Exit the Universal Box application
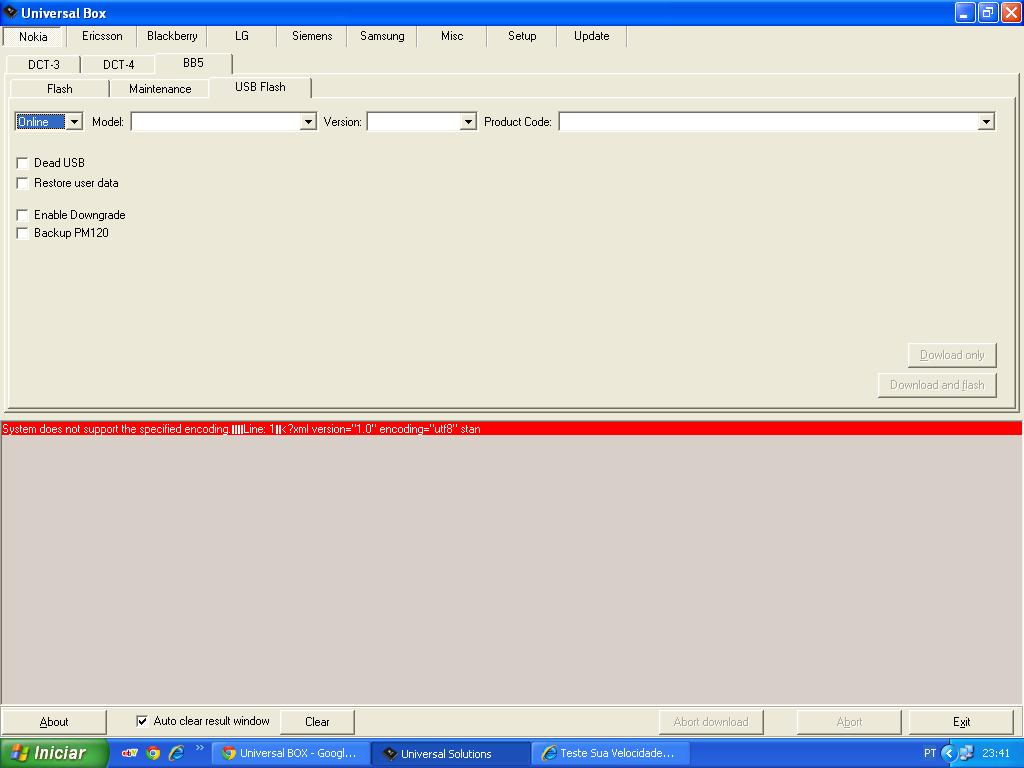The height and width of the screenshot is (768, 1024). (x=961, y=722)
